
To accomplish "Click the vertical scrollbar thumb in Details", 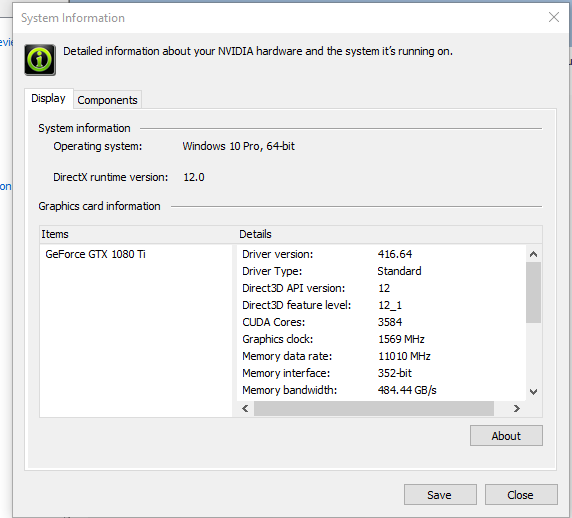I will pos(533,292).
